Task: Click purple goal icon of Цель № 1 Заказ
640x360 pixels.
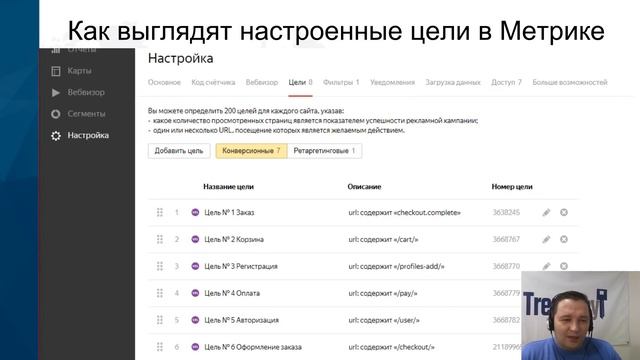Action: pyautogui.click(x=195, y=212)
